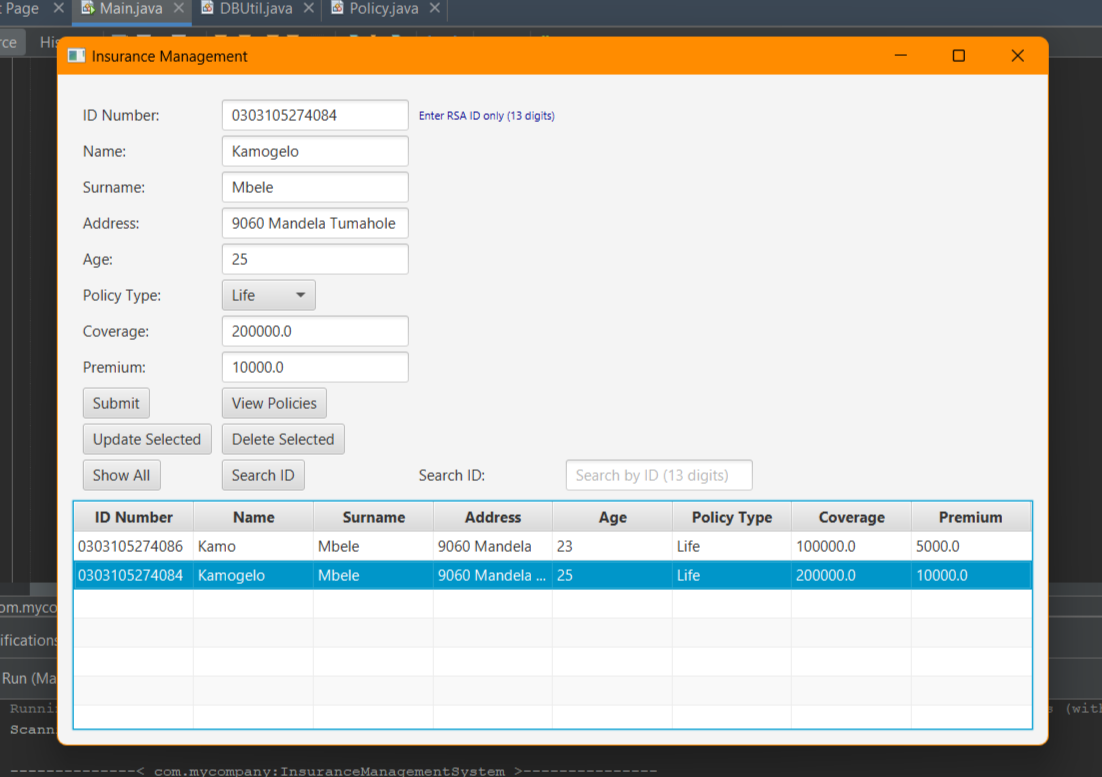Image resolution: width=1102 pixels, height=777 pixels.
Task: Close the DBUtil.java tab
Action: pos(309,8)
